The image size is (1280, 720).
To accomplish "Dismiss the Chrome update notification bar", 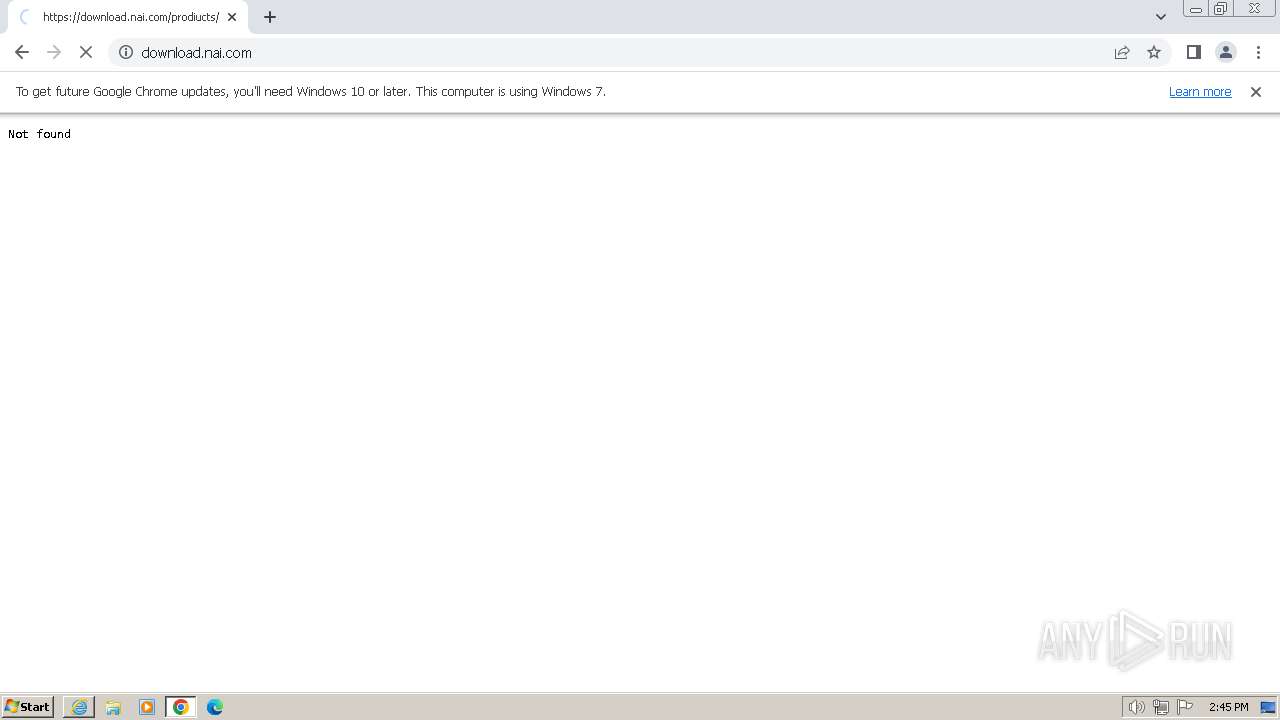I will click(x=1256, y=91).
